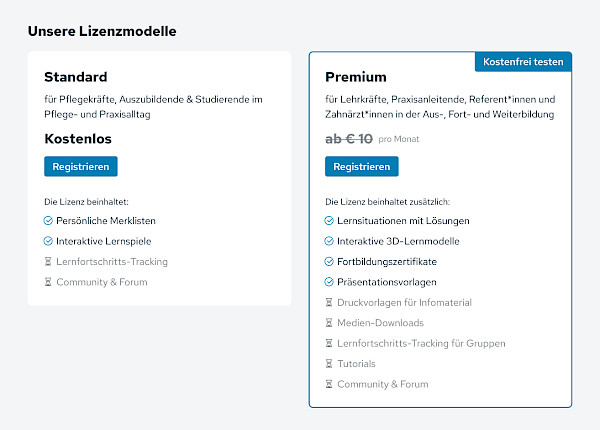
Task: Click hourglass icon beside Medien-Downloads
Action: 329,323
